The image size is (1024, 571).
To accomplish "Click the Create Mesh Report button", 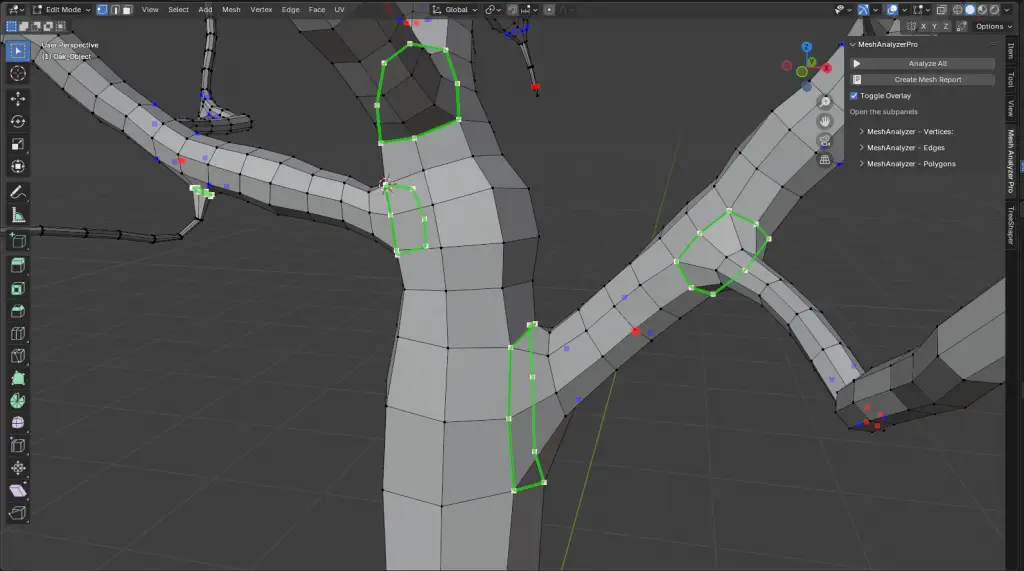I will coord(922,79).
